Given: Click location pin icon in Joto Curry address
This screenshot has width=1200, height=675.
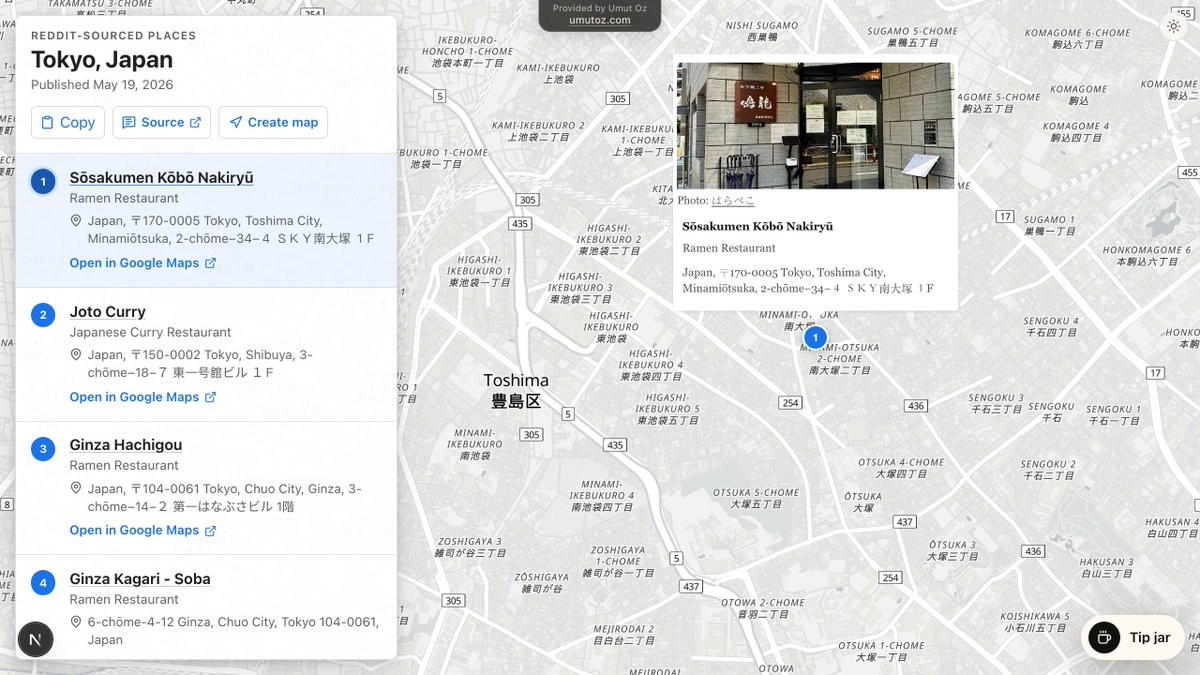Looking at the screenshot, I should point(76,354).
